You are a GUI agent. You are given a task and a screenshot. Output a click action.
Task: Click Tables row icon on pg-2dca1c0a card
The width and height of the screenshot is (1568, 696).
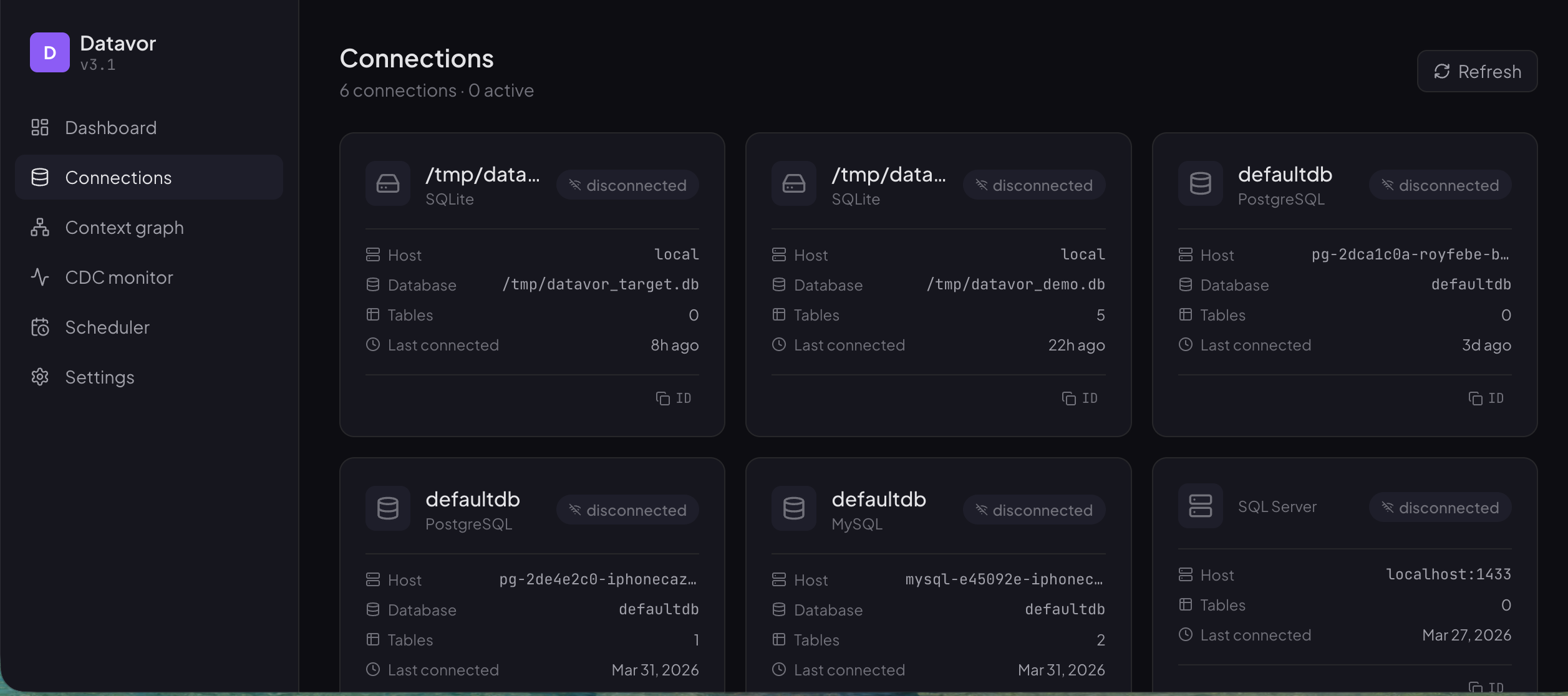pyautogui.click(x=1186, y=314)
